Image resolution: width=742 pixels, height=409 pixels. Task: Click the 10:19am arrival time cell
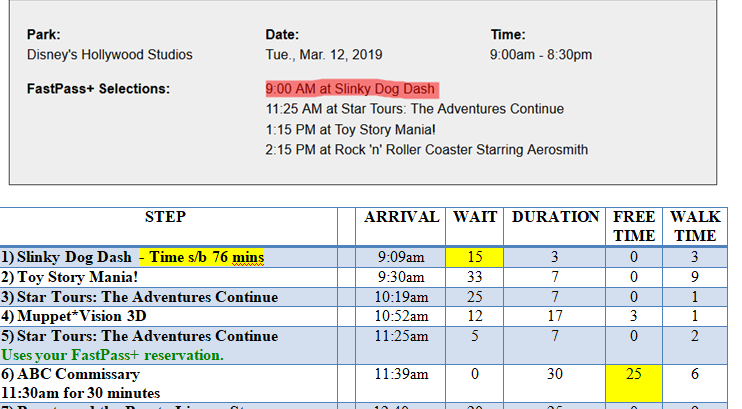[x=401, y=297]
